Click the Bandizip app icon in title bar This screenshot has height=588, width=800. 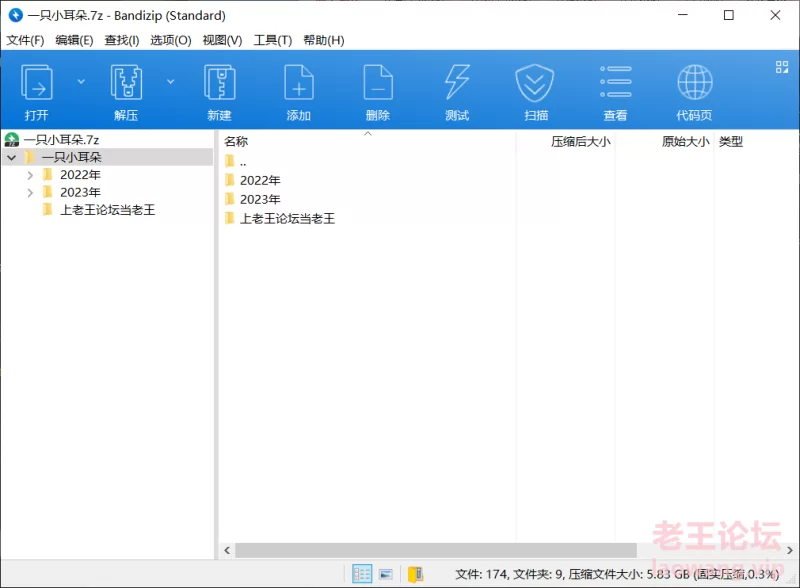click(16, 15)
